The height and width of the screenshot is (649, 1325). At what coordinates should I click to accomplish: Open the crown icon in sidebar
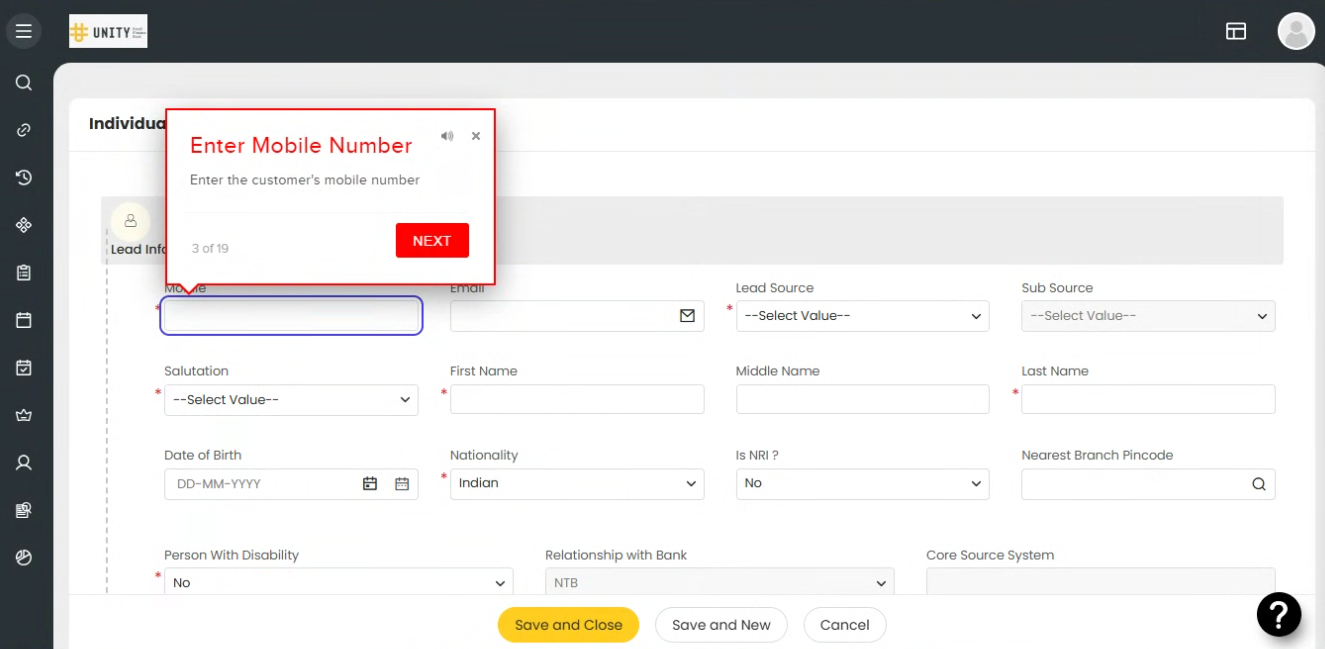point(24,415)
